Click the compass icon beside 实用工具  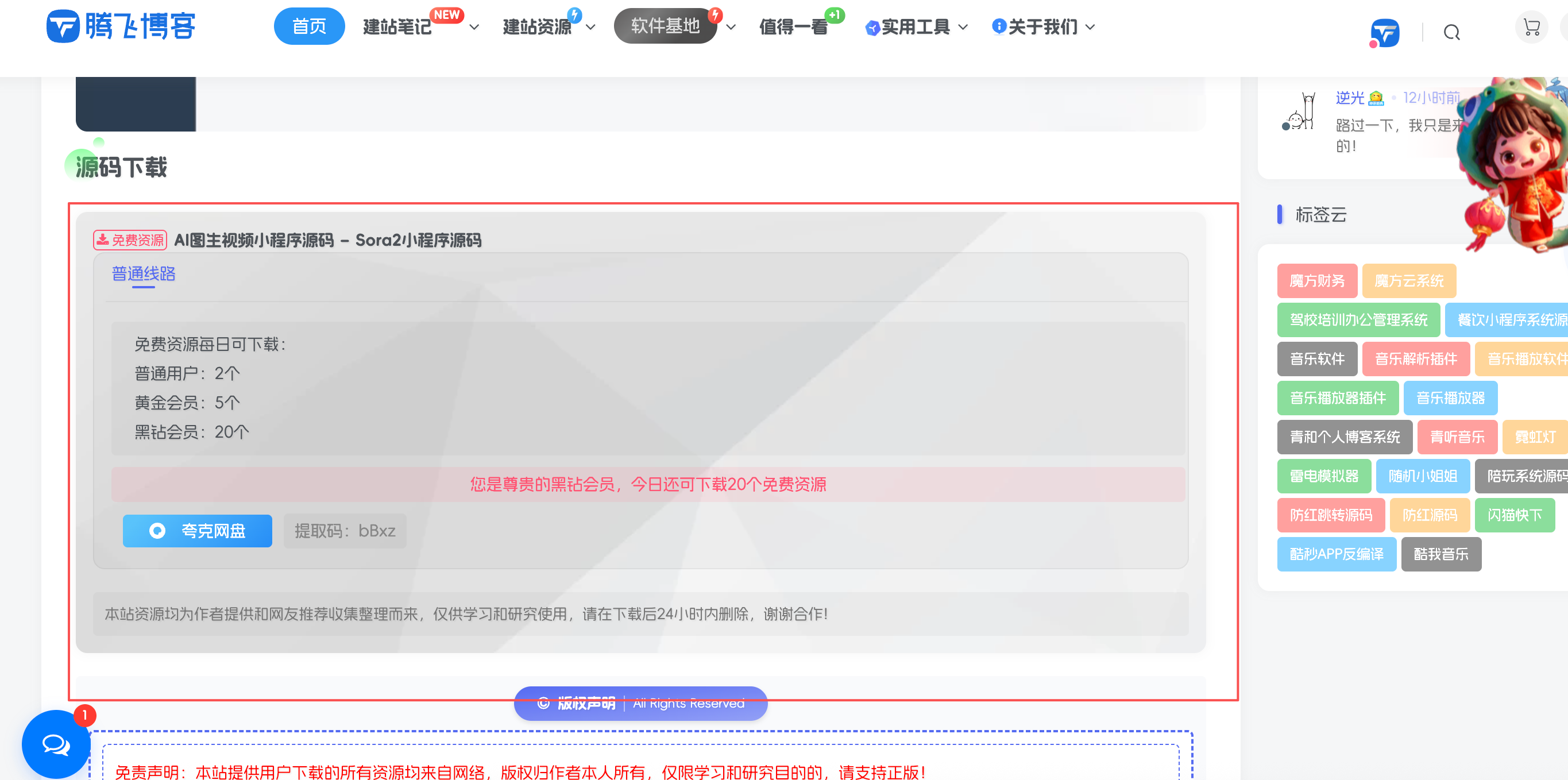(x=872, y=27)
